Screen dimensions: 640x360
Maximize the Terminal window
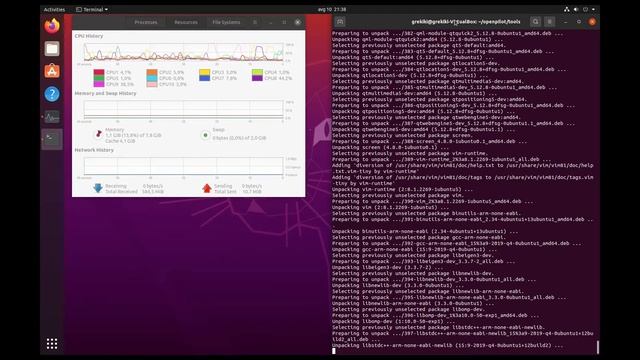(x=579, y=22)
